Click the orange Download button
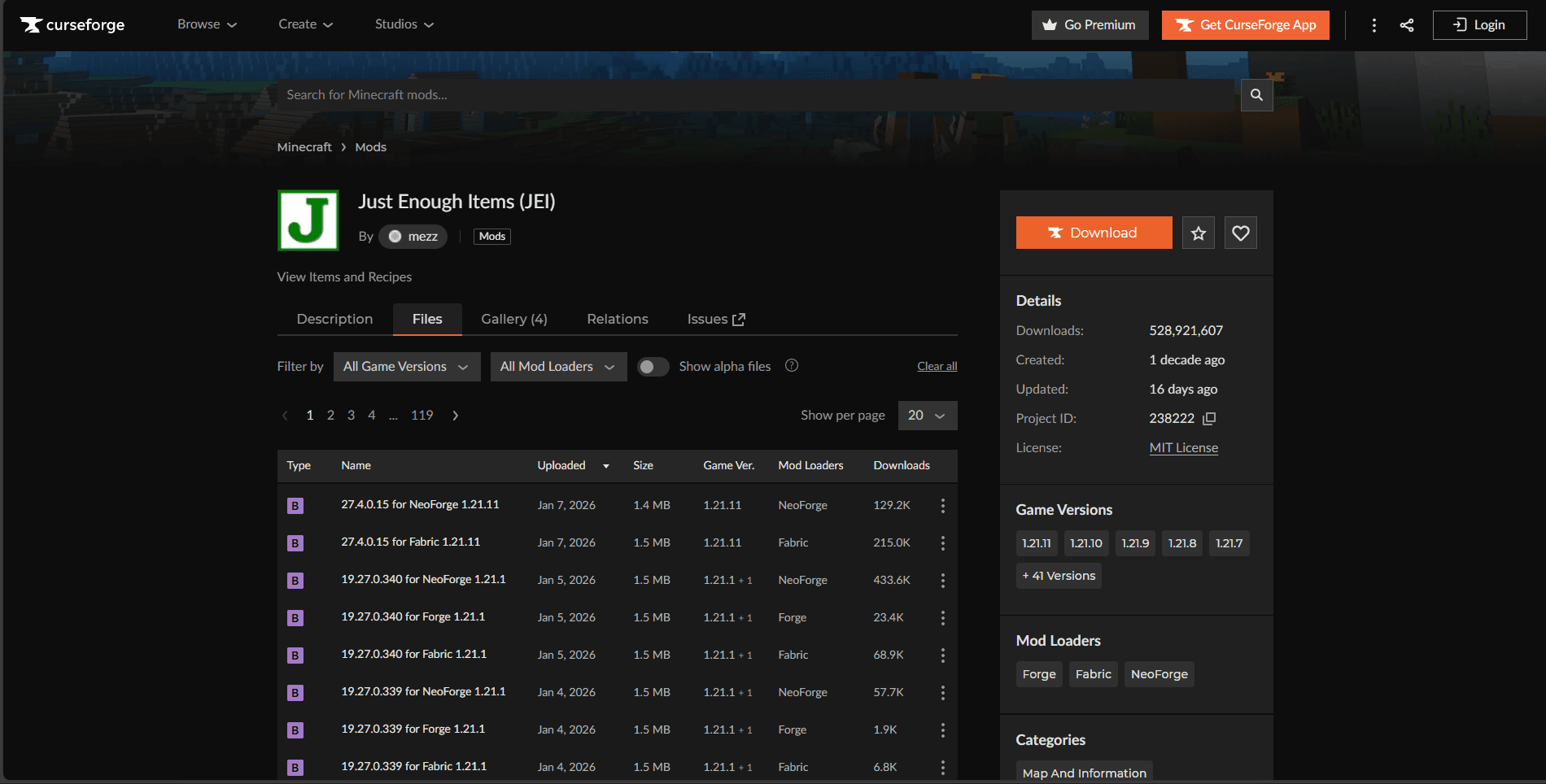1546x784 pixels. tap(1094, 233)
